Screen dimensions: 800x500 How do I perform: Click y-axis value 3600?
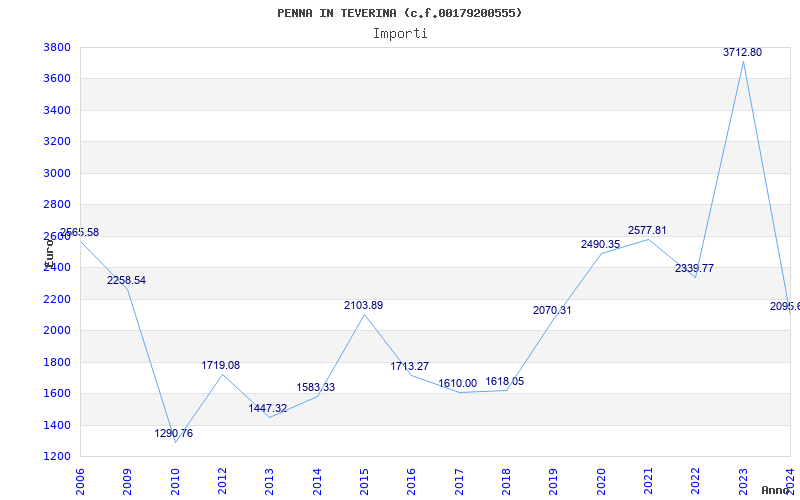point(57,79)
